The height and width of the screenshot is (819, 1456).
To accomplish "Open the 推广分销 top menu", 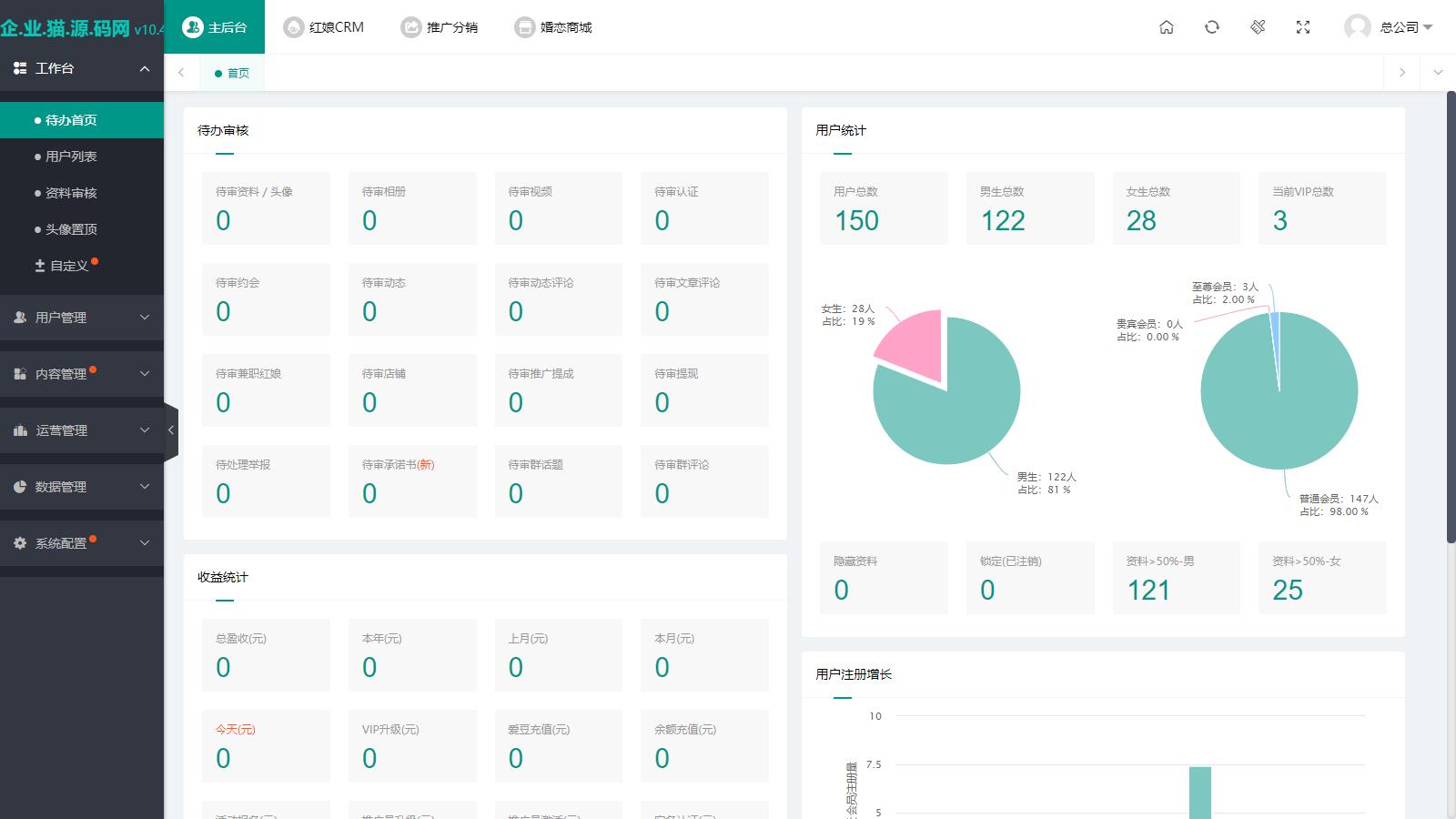I will [x=440, y=27].
